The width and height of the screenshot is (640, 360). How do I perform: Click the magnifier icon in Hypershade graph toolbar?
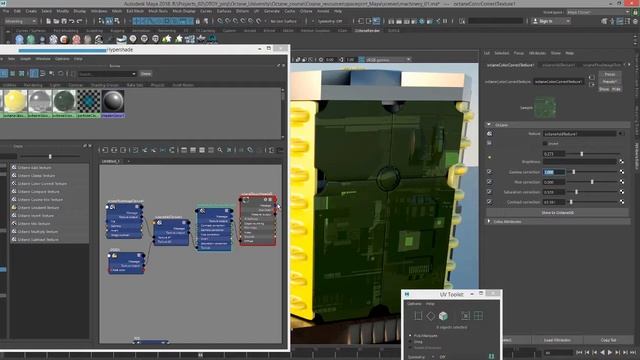(x=220, y=150)
